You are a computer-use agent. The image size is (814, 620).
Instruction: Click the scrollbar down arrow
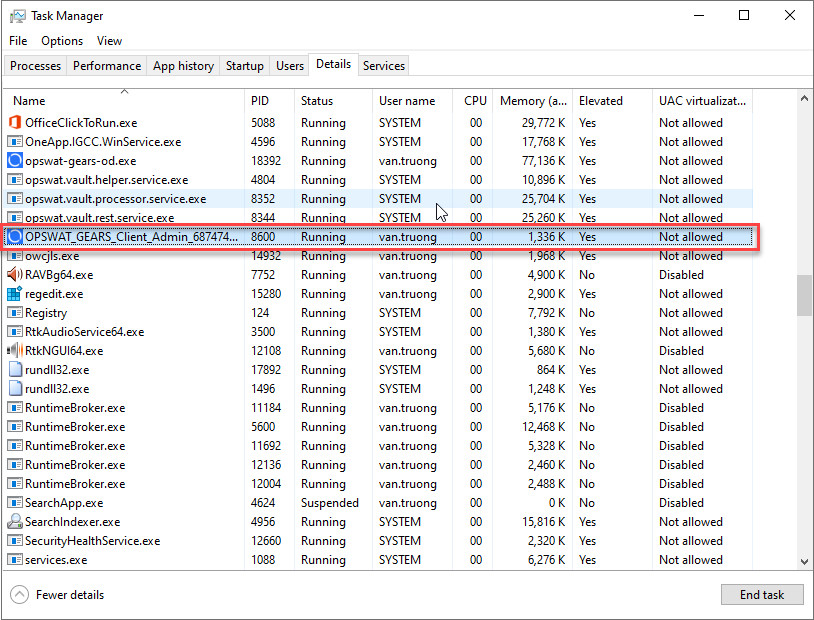pyautogui.click(x=804, y=561)
